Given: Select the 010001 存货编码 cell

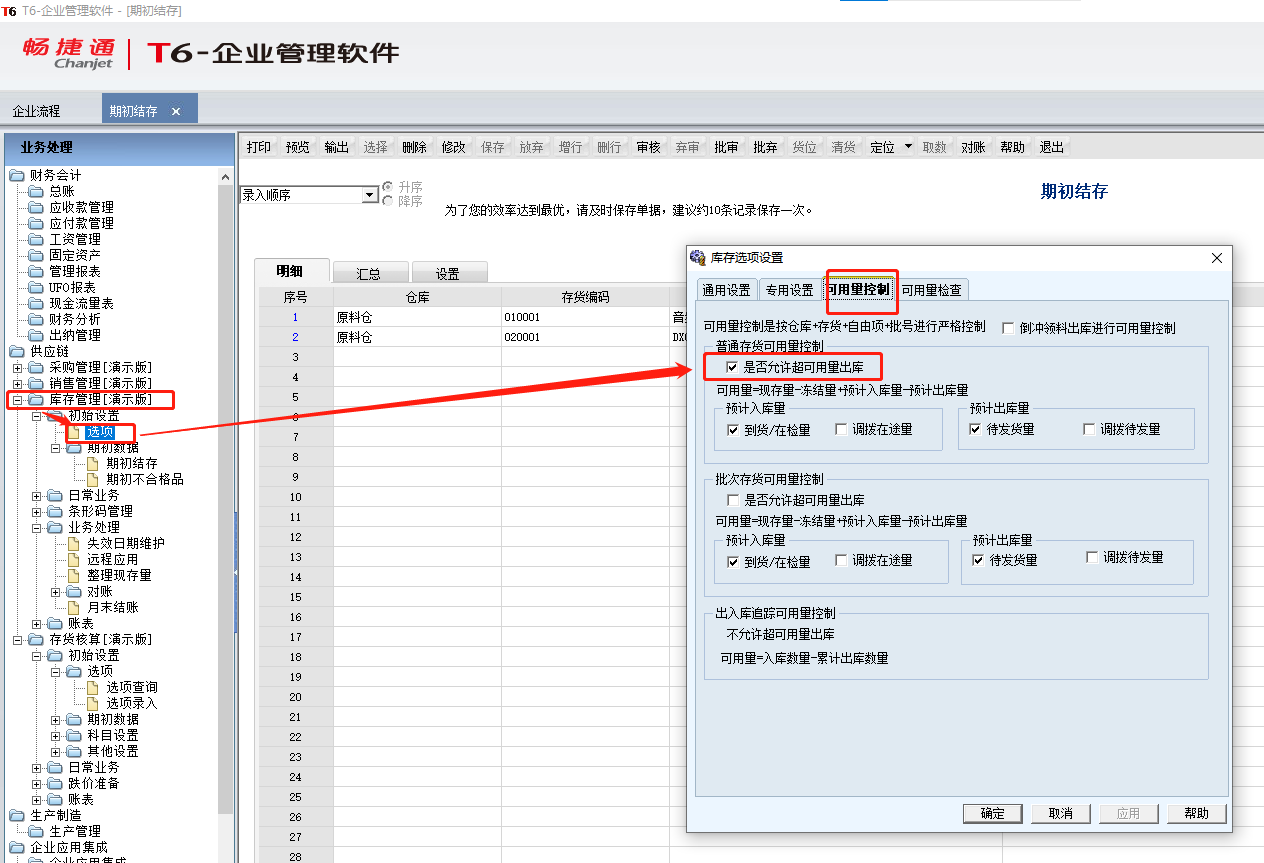Looking at the screenshot, I should click(x=586, y=317).
